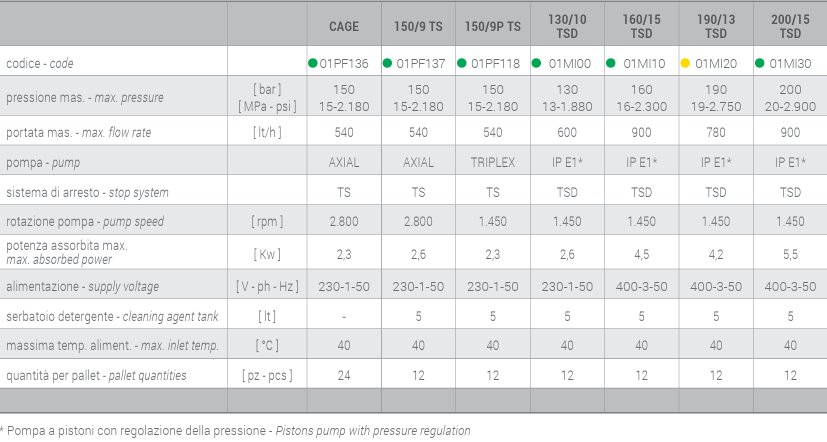Click the yellow dot beside code 01MI20
The width and height of the screenshot is (827, 442).
coord(685,63)
